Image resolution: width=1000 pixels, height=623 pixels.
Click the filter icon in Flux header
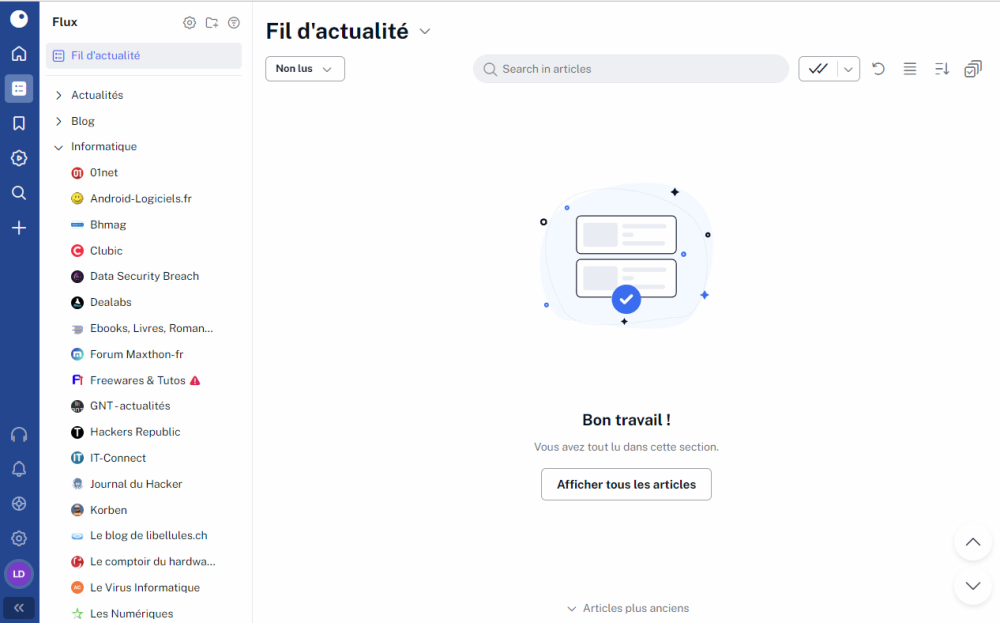234,23
